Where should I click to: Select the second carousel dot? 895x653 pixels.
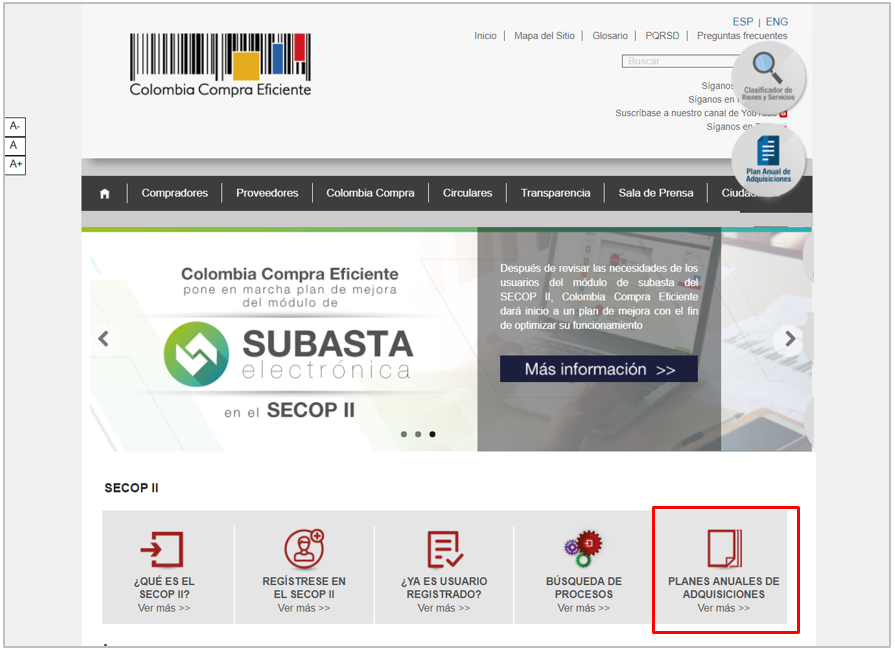(x=418, y=434)
